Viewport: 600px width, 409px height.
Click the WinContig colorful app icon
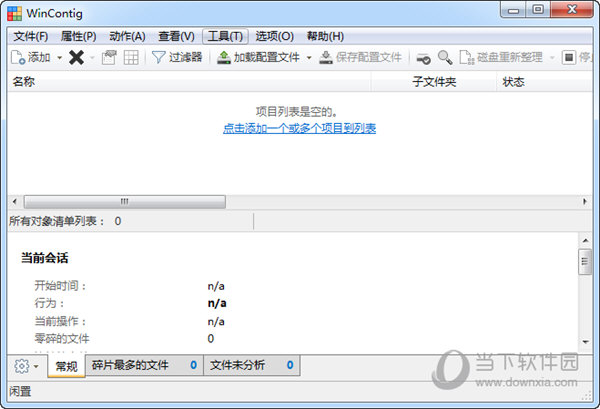(x=15, y=13)
